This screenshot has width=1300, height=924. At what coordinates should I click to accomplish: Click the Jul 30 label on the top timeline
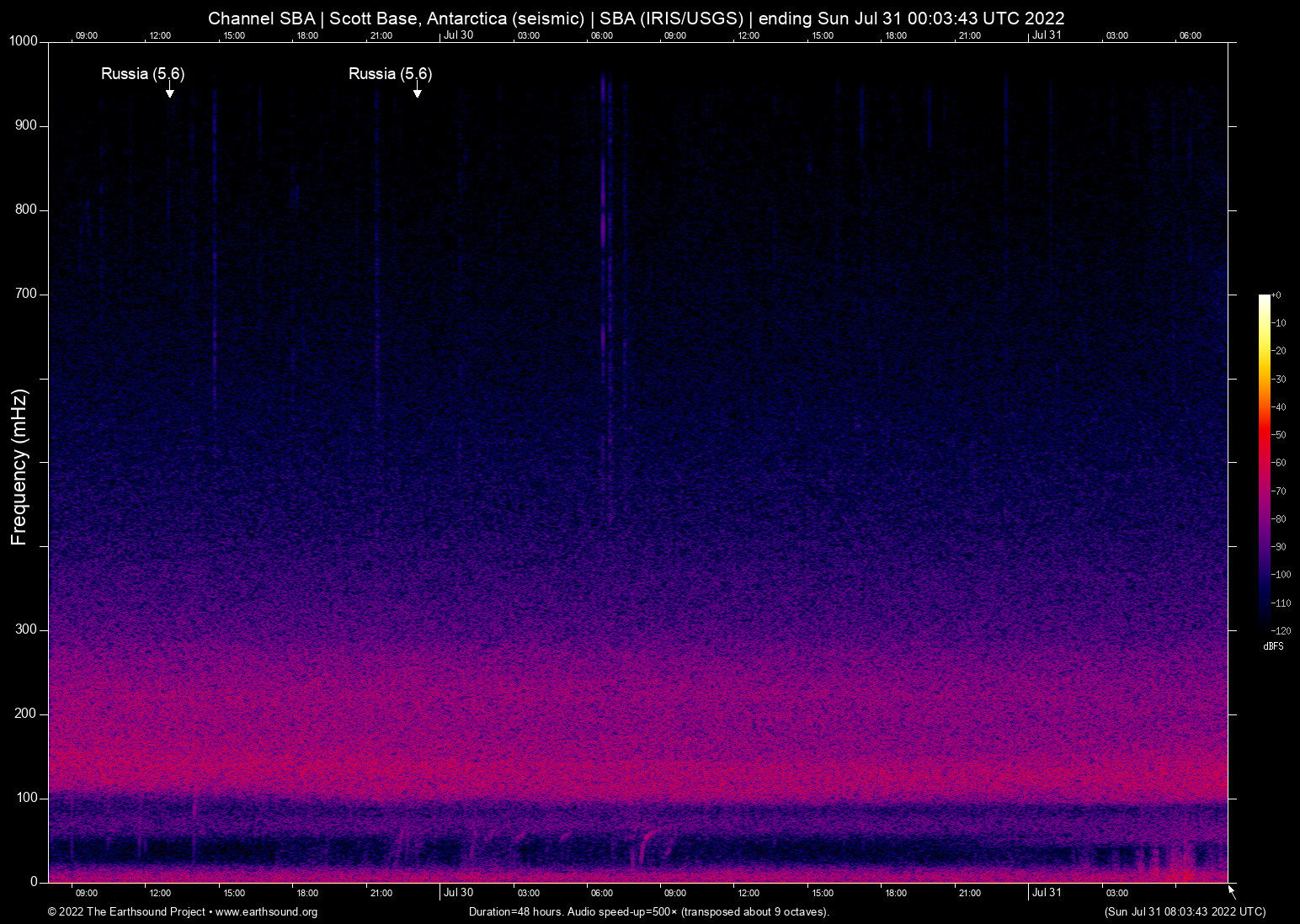[459, 35]
